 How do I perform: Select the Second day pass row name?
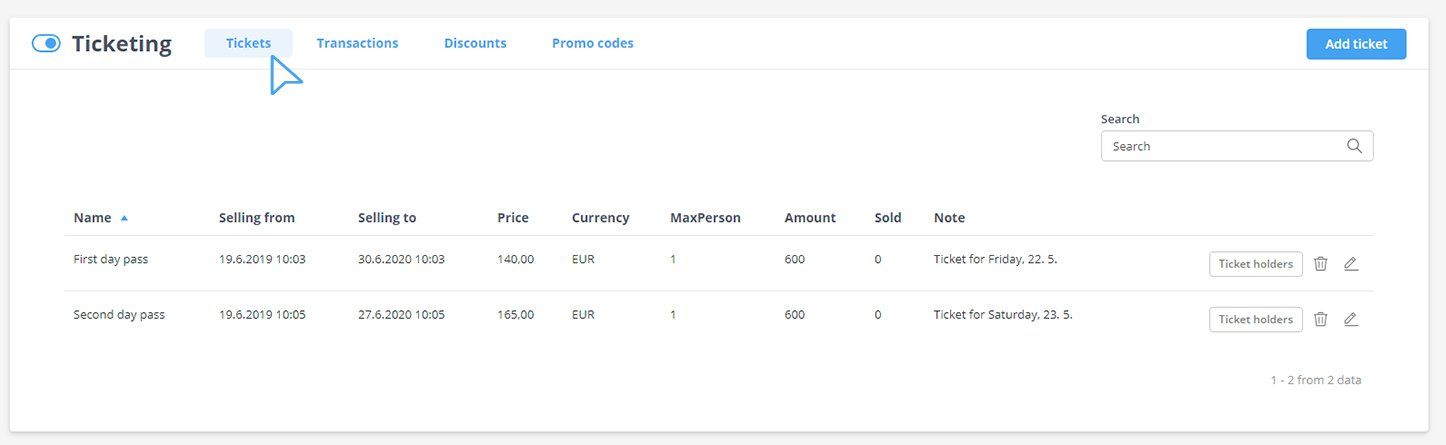119,314
